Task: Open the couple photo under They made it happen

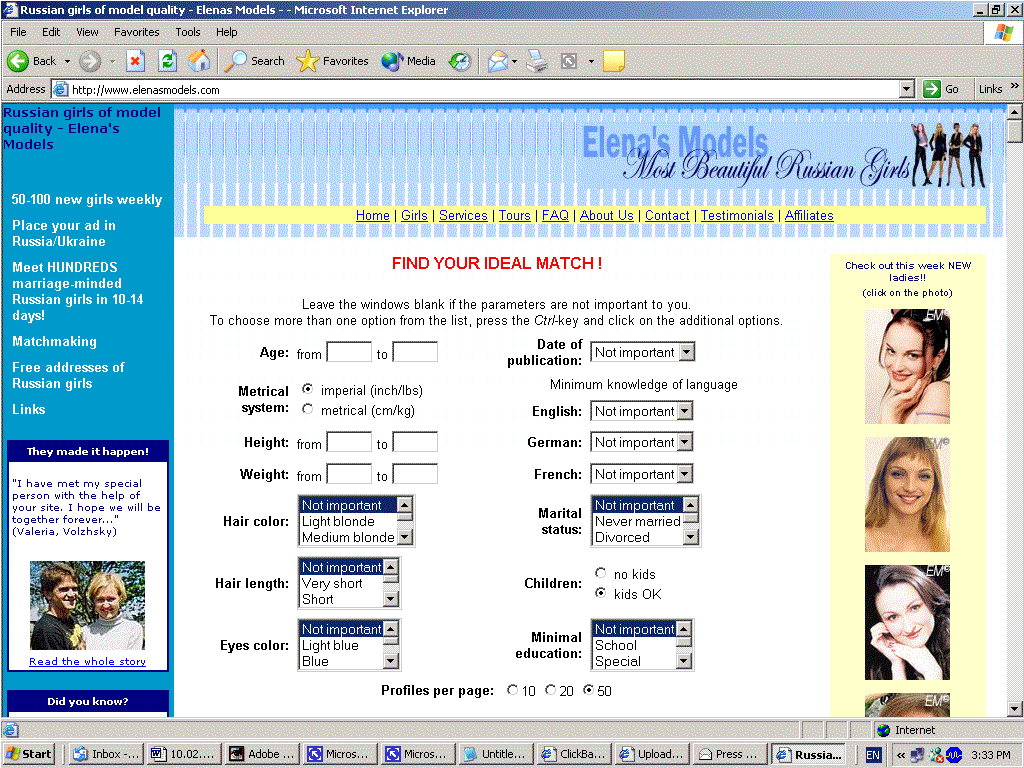Action: [x=88, y=605]
